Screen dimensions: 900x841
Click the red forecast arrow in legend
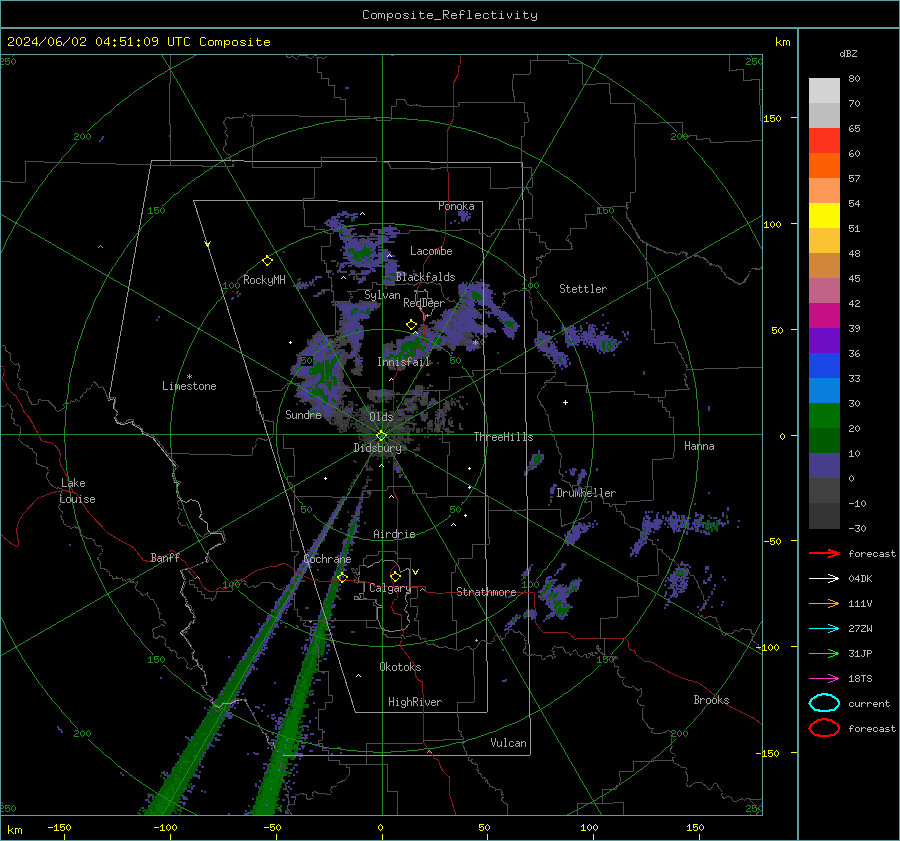point(824,553)
